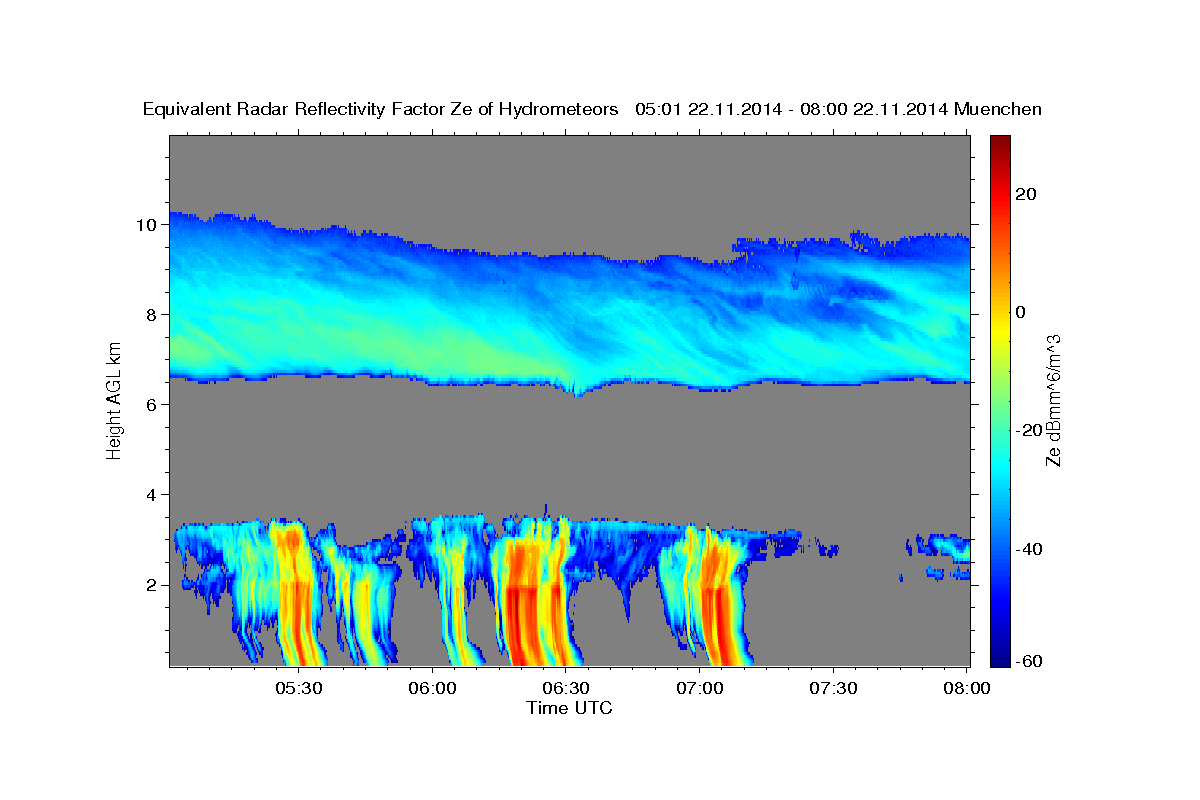Viewport: 1200px width, 800px height.
Task: Click the 08:00 time tick label
Action: coord(966,688)
